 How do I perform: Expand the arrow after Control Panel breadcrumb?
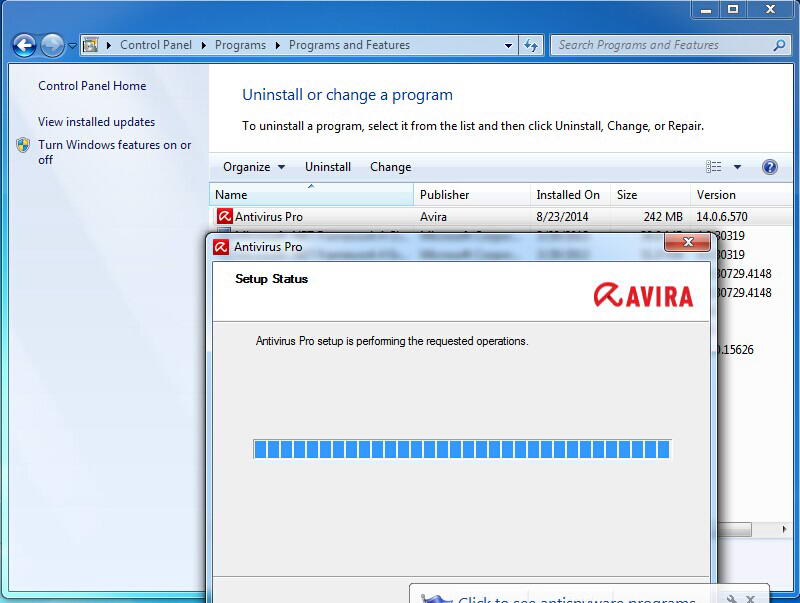point(204,45)
